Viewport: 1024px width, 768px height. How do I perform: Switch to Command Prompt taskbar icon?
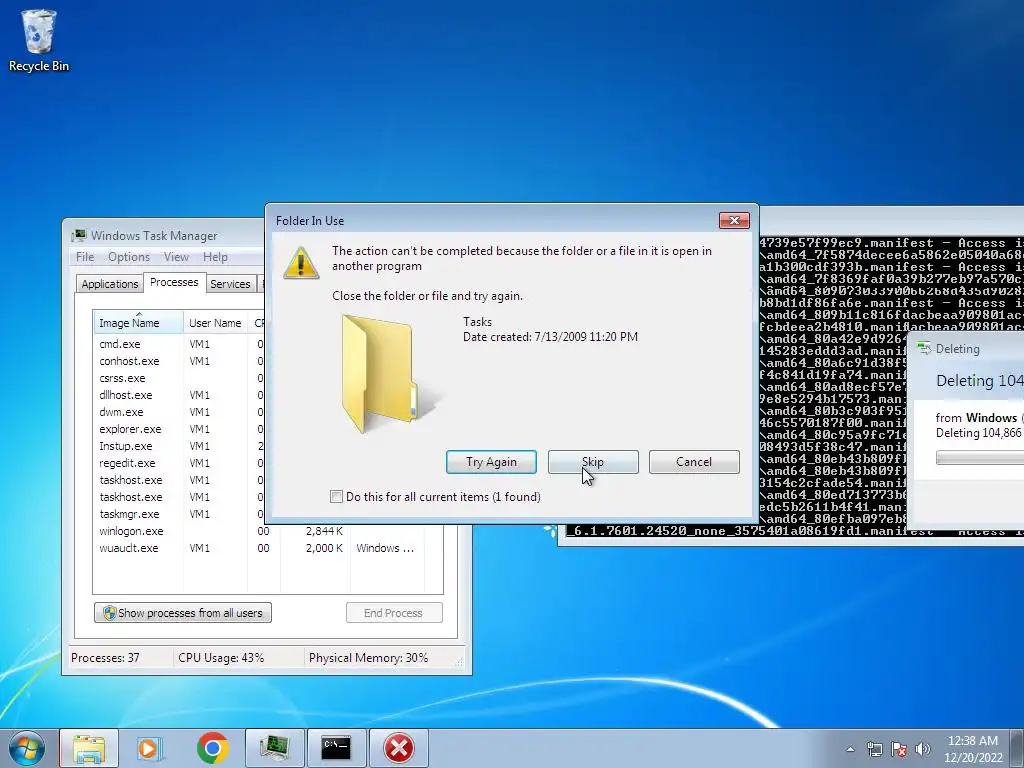point(336,748)
